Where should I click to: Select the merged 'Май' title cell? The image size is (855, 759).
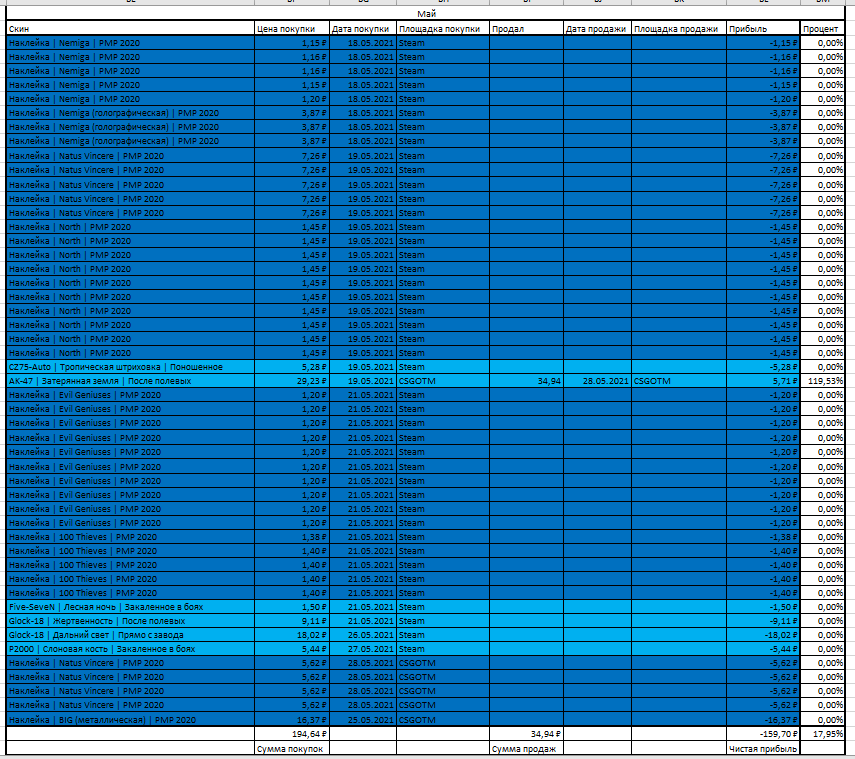click(425, 14)
